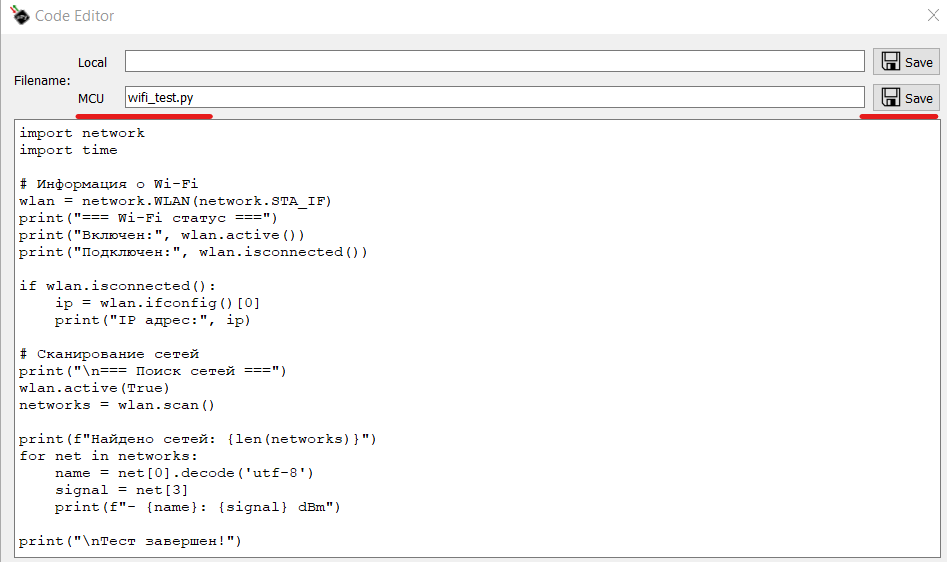Click the line "import time"
This screenshot has height=562, width=947.
(68, 150)
